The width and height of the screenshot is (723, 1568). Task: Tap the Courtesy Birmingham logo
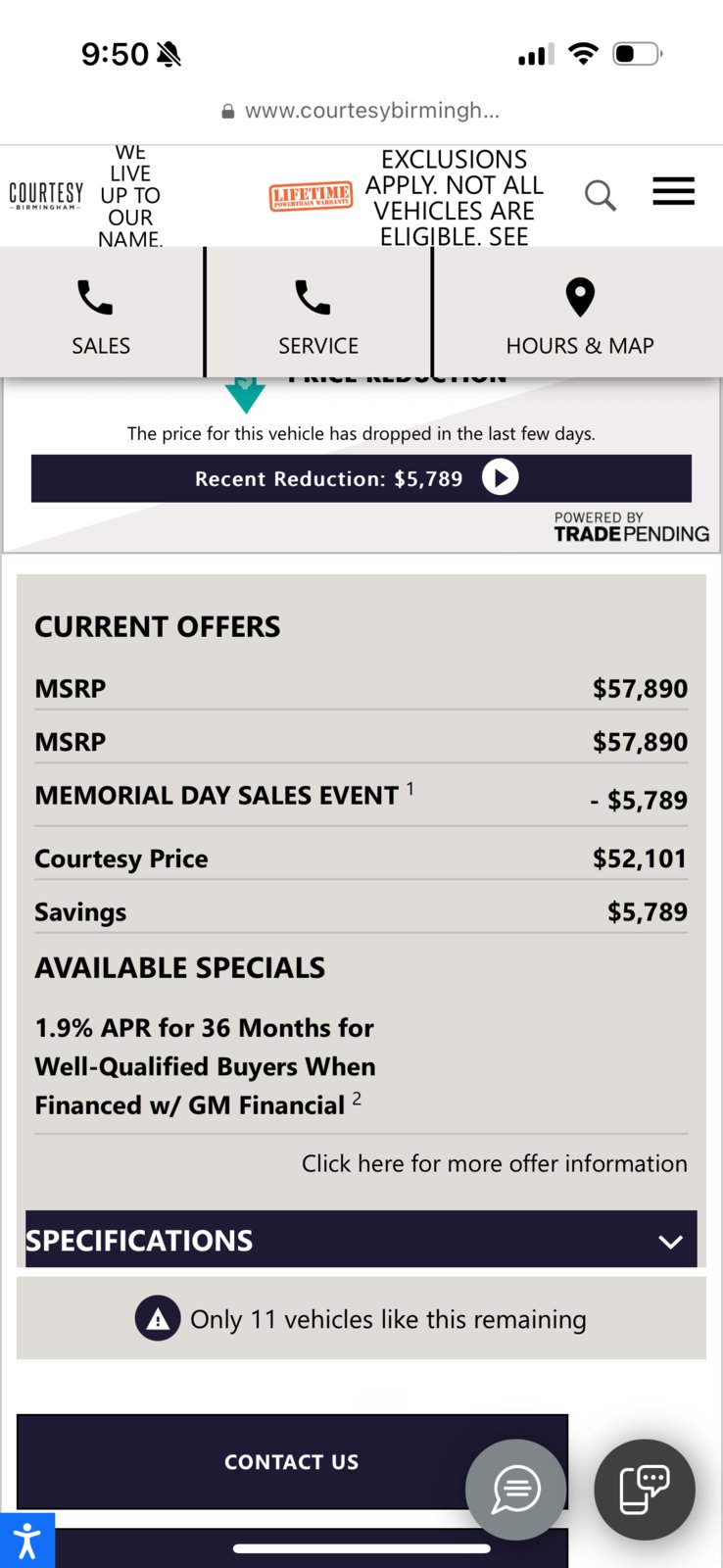(x=46, y=195)
